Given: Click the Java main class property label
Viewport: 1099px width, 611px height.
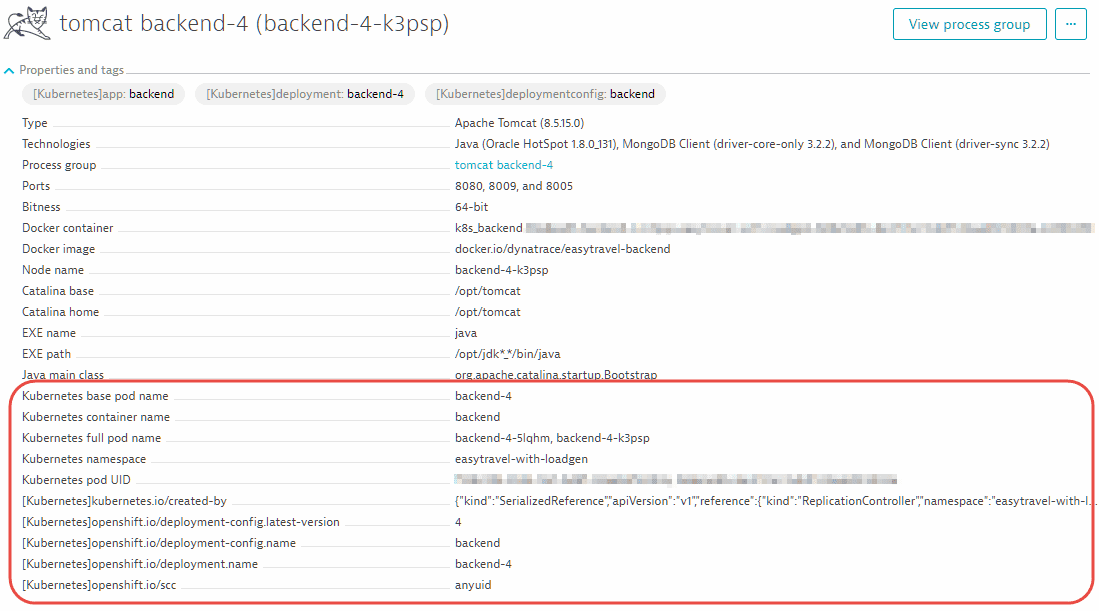Looking at the screenshot, I should pyautogui.click(x=63, y=375).
